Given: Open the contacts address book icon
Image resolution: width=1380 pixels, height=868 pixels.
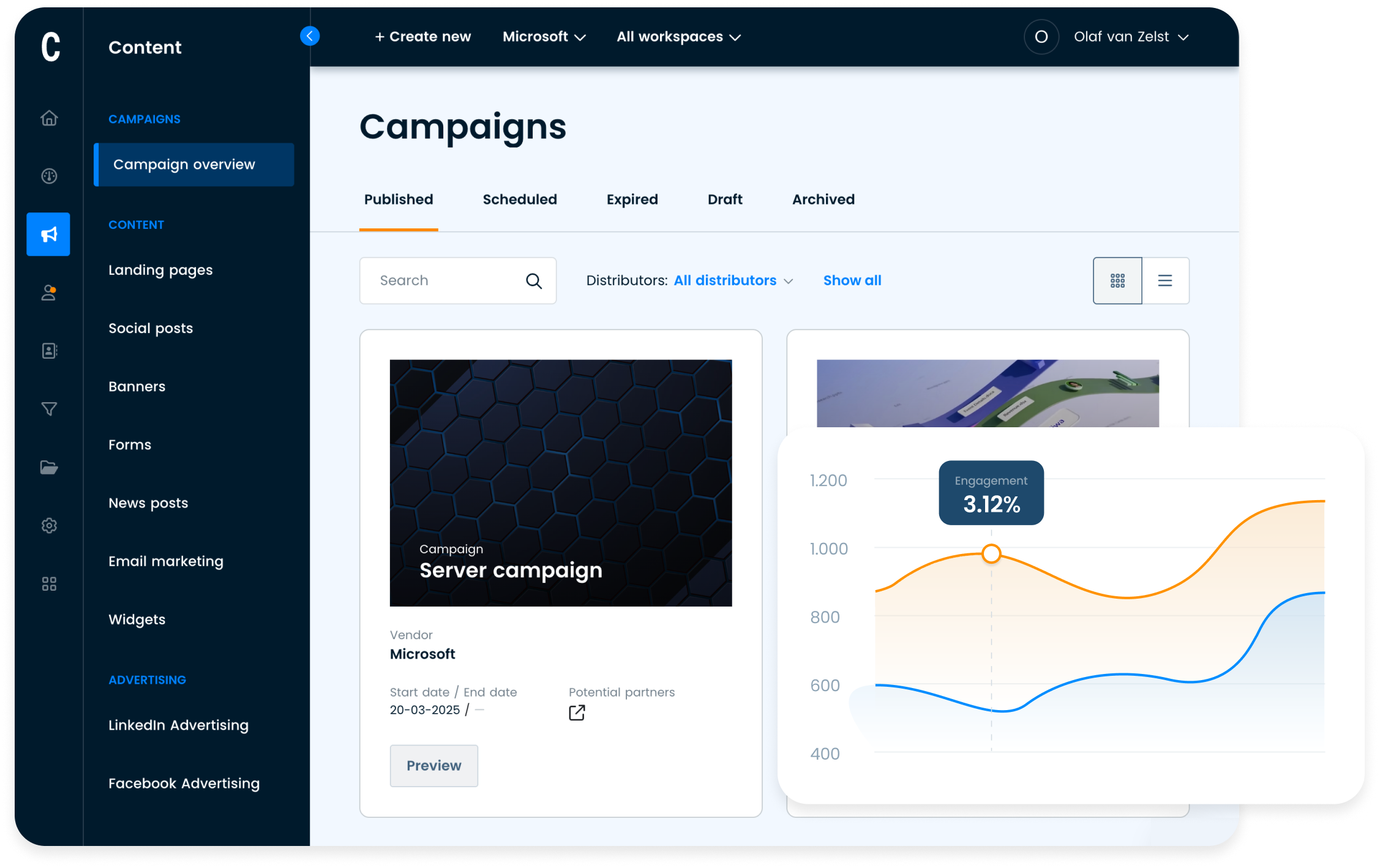Looking at the screenshot, I should point(49,351).
